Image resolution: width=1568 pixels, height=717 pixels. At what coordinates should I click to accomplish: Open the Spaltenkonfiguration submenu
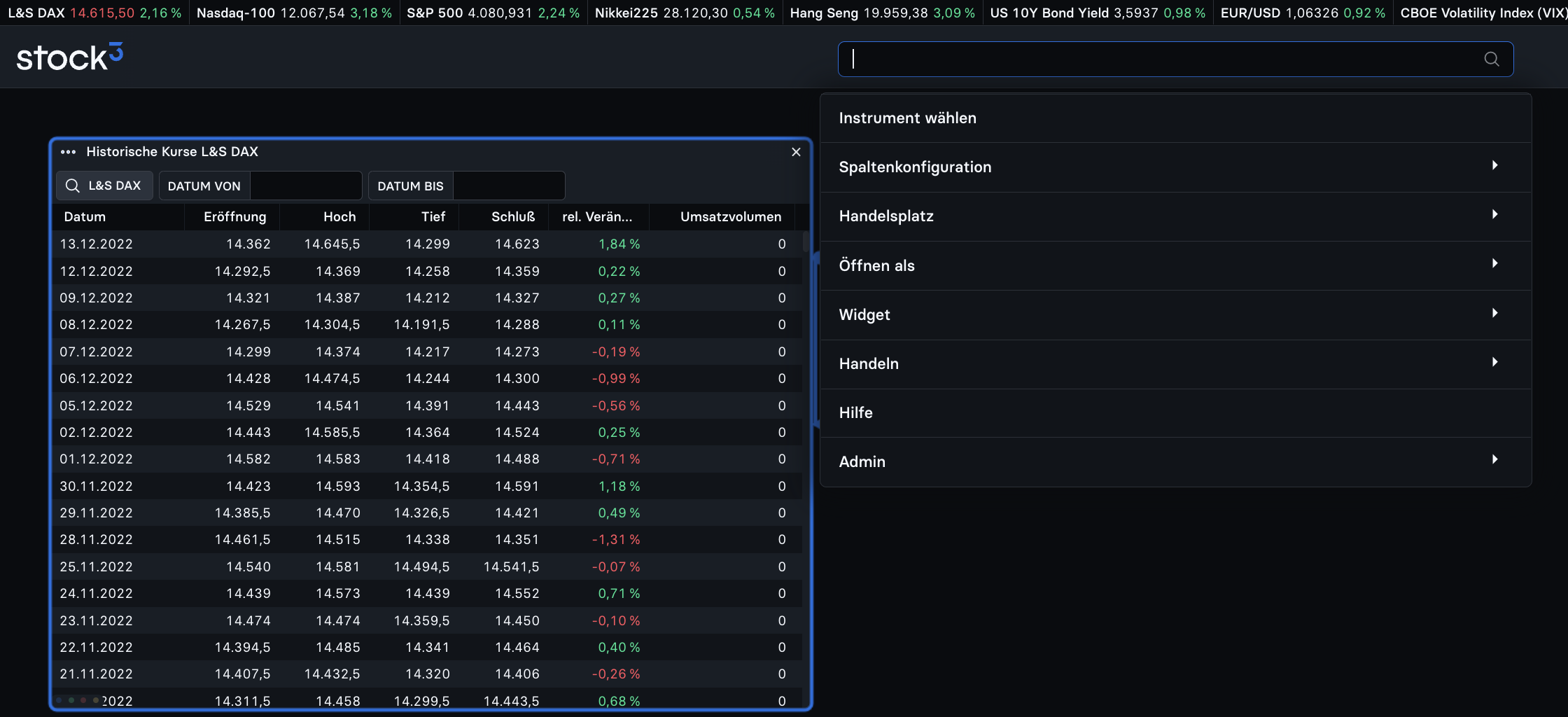tap(1175, 167)
